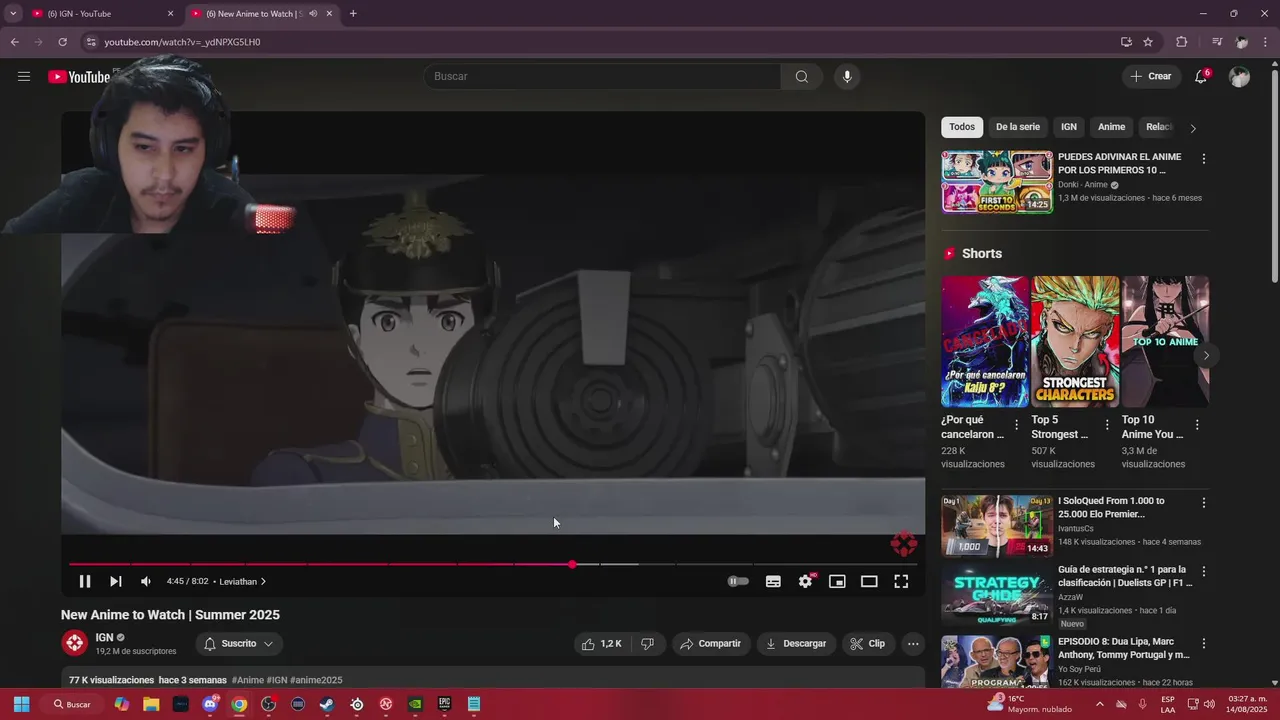This screenshot has height=720, width=1280.
Task: Create a Clip of the video
Action: [868, 644]
